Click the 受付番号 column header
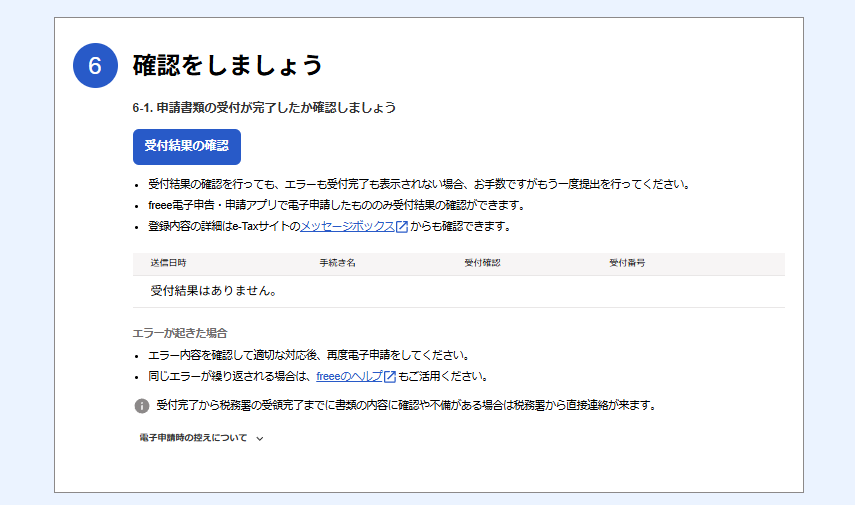The height and width of the screenshot is (505, 855). coord(627,263)
